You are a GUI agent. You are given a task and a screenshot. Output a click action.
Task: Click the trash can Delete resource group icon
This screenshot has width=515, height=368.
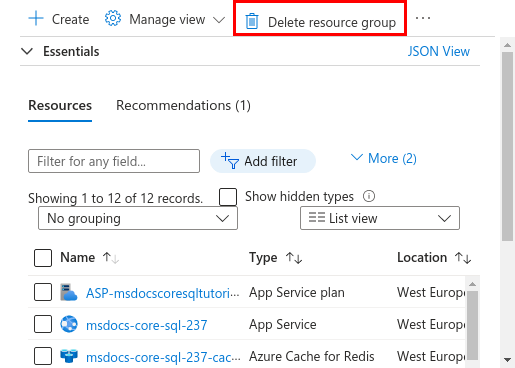coord(252,21)
